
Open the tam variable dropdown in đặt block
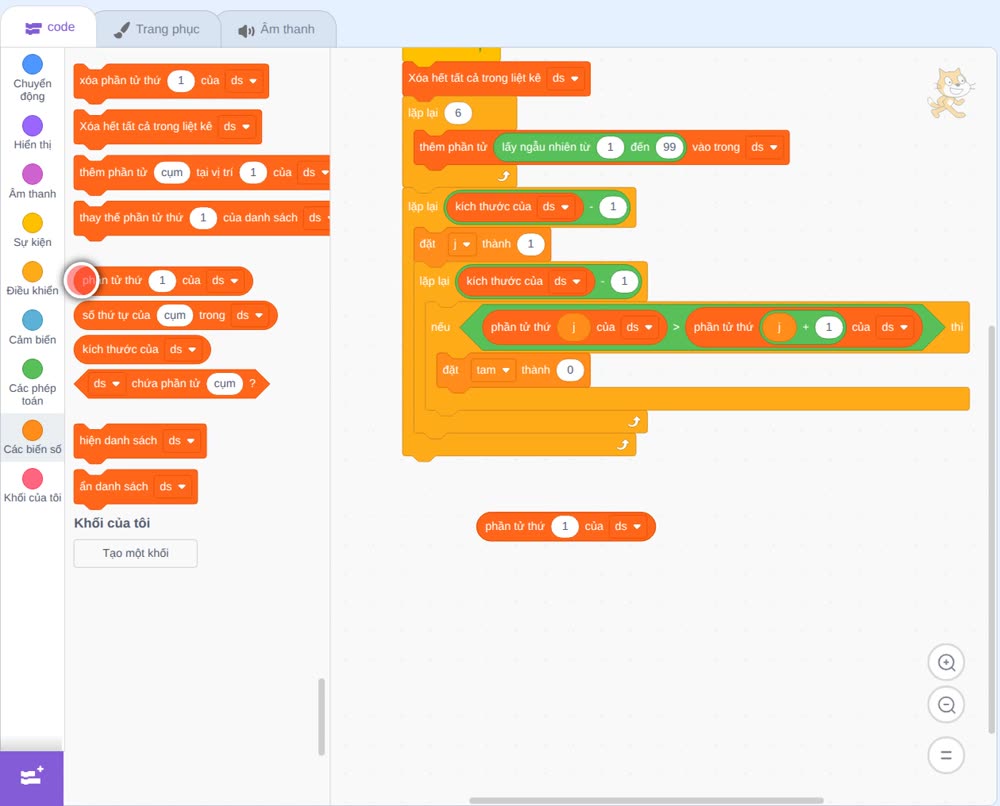click(x=493, y=370)
